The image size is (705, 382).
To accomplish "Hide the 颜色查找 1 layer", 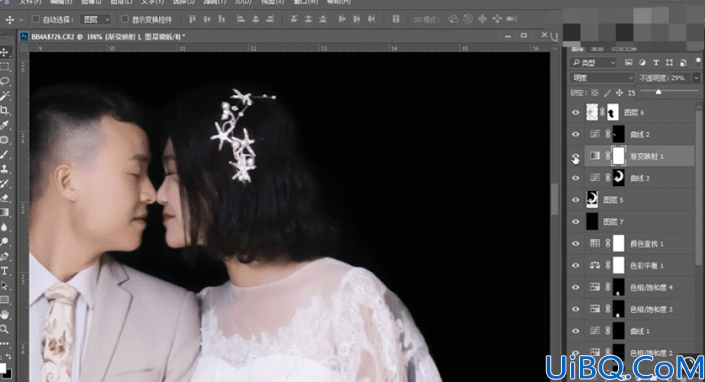I will point(576,244).
